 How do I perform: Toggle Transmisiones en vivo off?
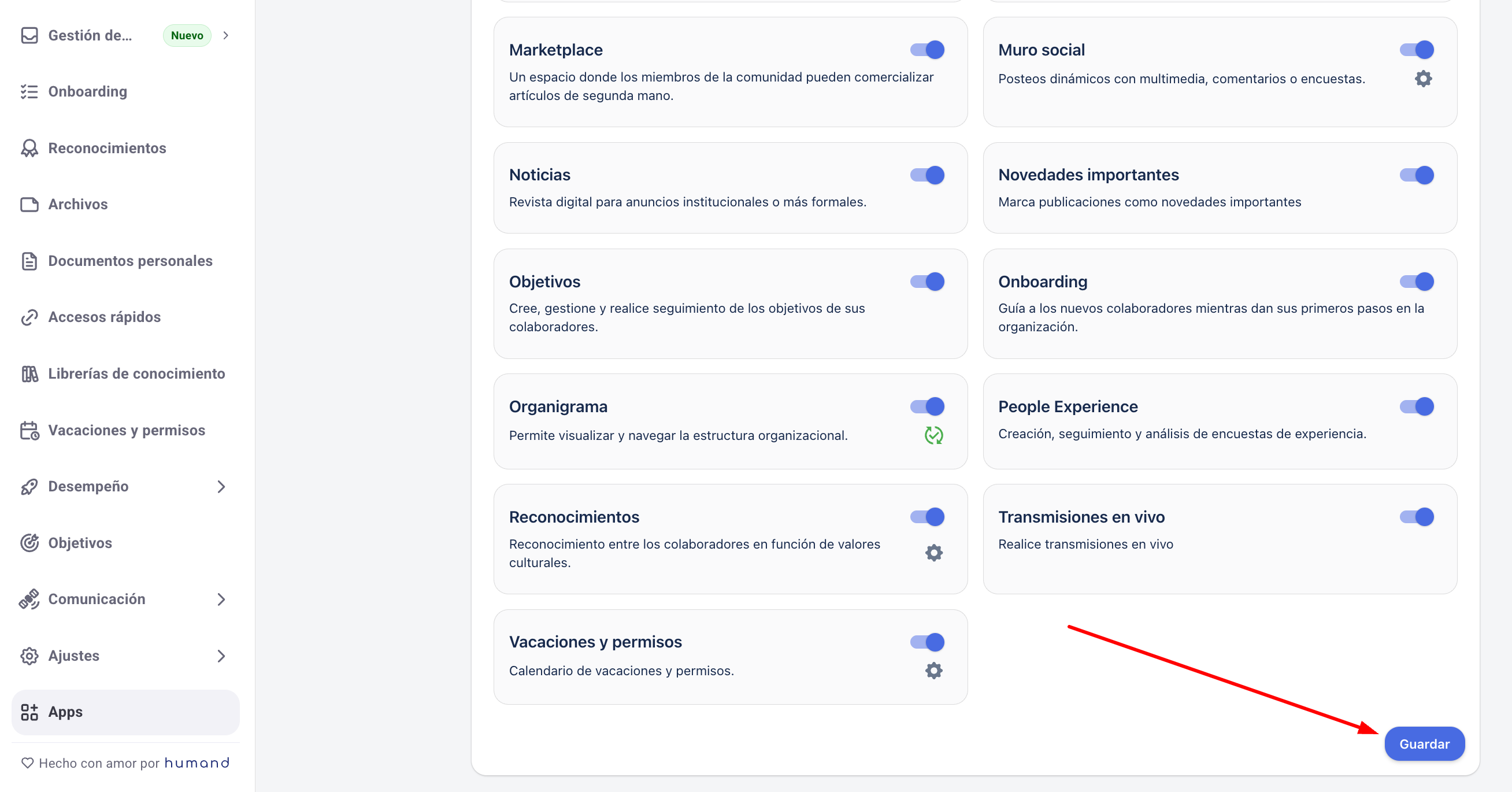(x=1416, y=517)
